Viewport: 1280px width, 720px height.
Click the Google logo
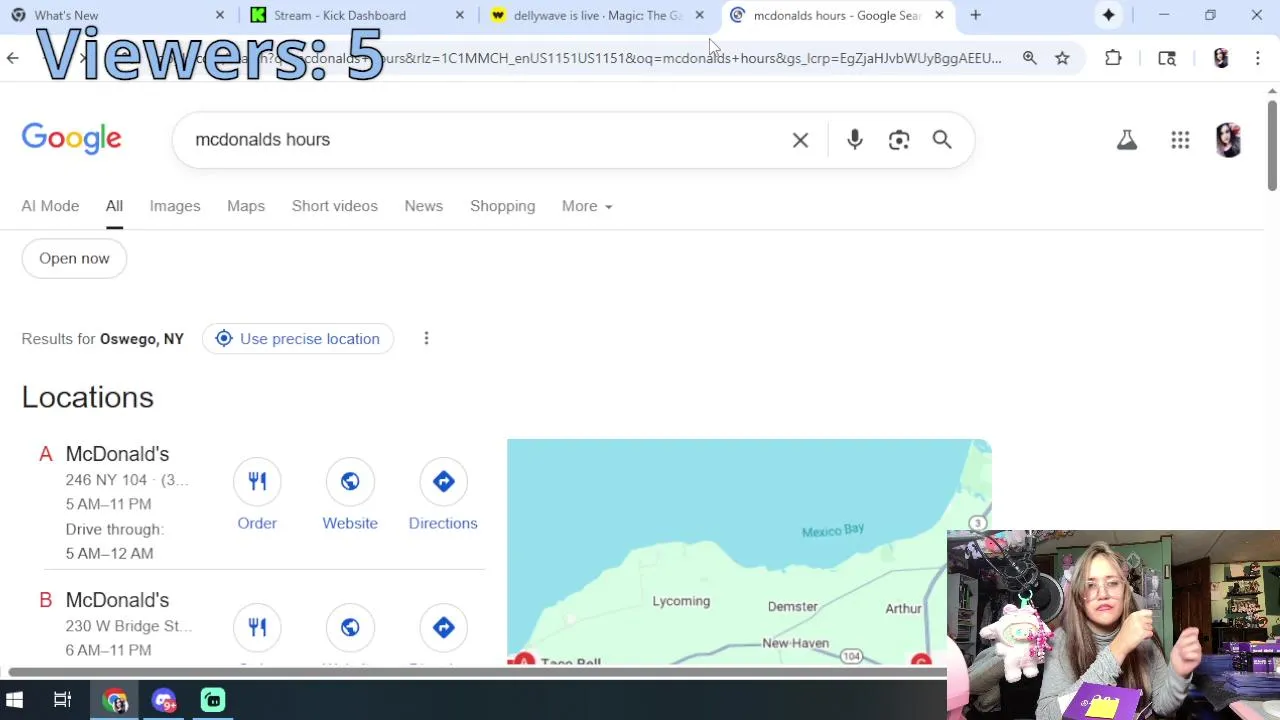coord(72,139)
